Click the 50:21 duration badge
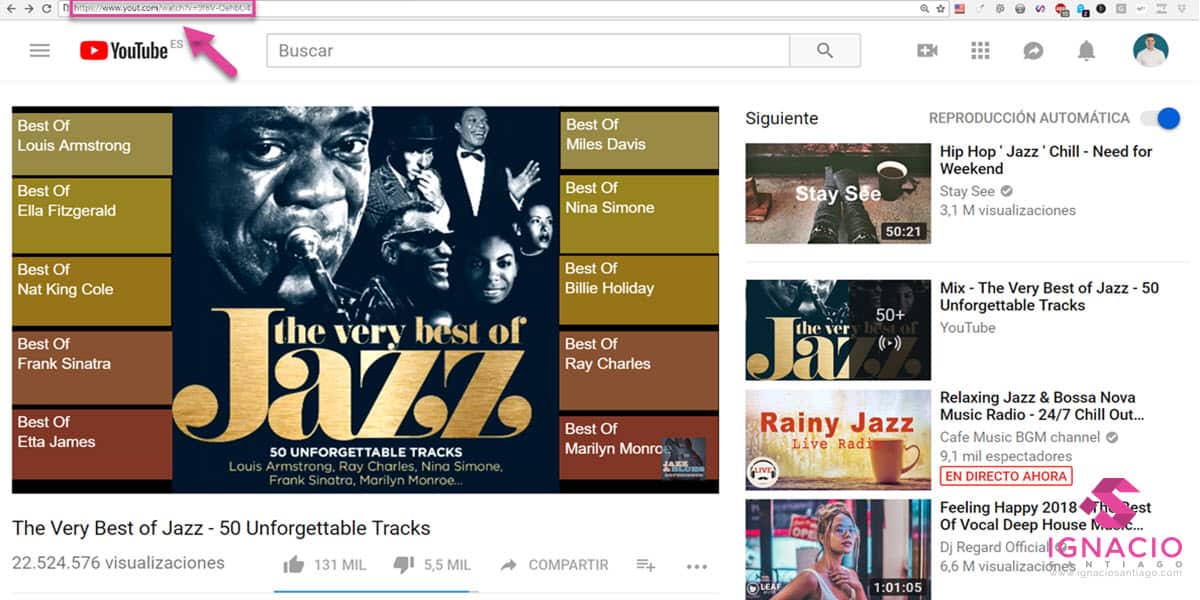 [903, 231]
